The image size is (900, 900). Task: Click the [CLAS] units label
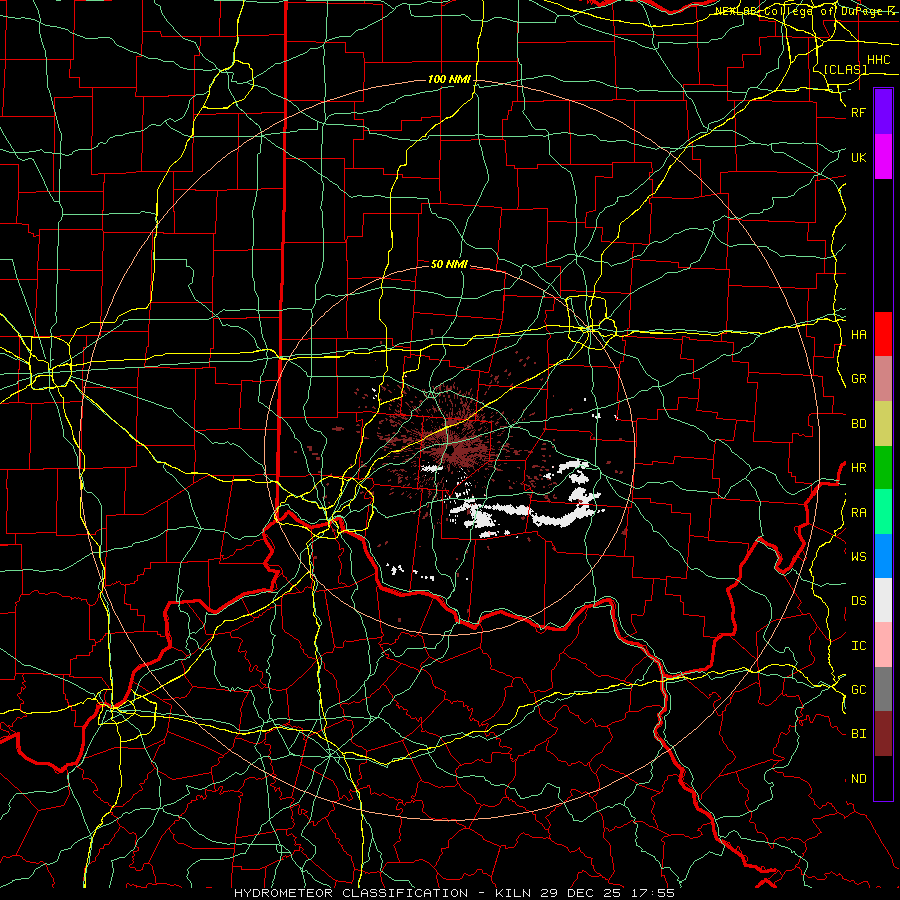(x=845, y=69)
